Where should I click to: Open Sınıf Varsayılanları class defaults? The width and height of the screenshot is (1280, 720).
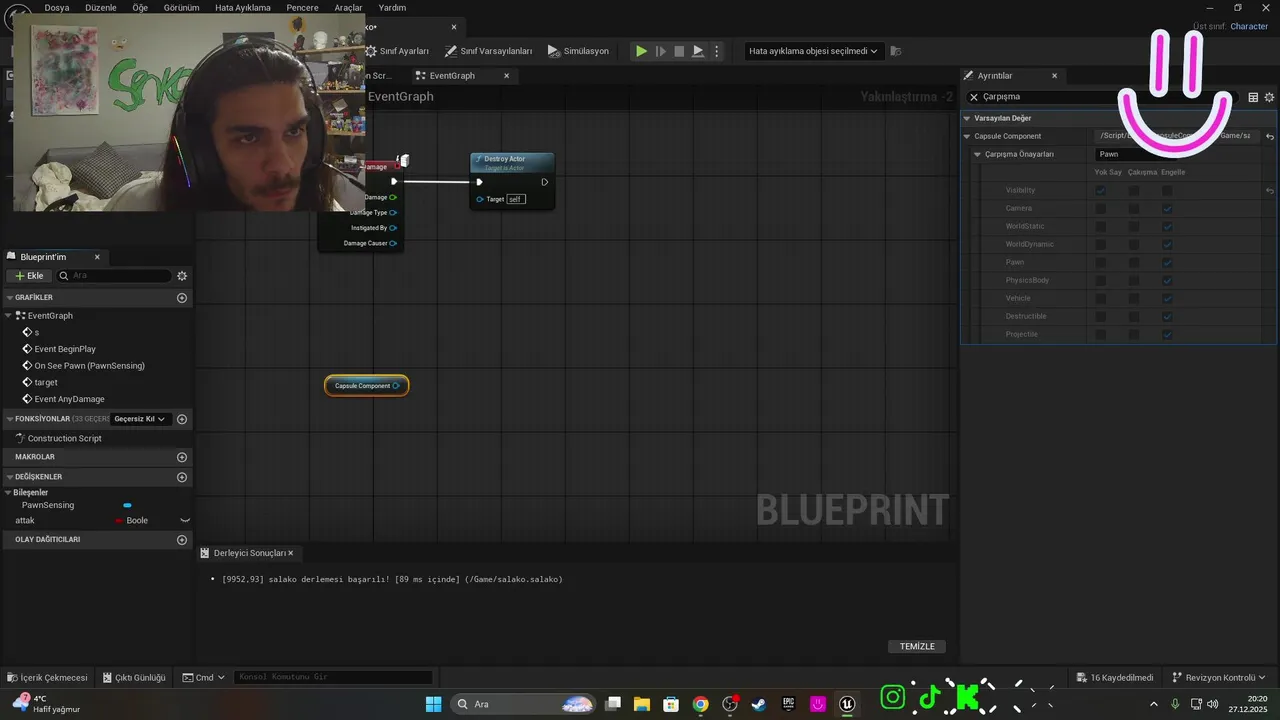pyautogui.click(x=489, y=51)
